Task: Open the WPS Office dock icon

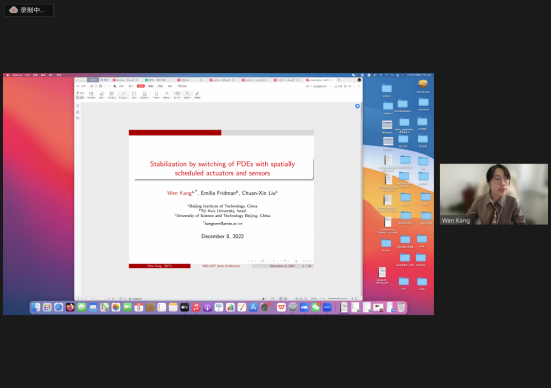Action: 281,307
